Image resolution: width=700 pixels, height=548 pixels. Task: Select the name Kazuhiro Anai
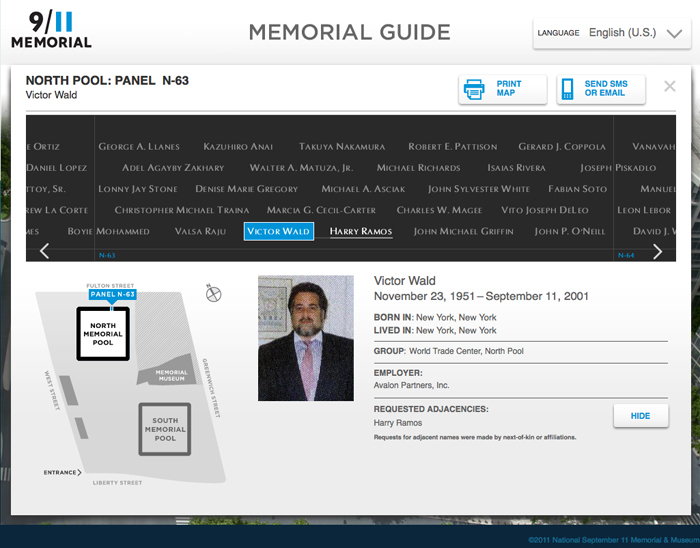238,146
